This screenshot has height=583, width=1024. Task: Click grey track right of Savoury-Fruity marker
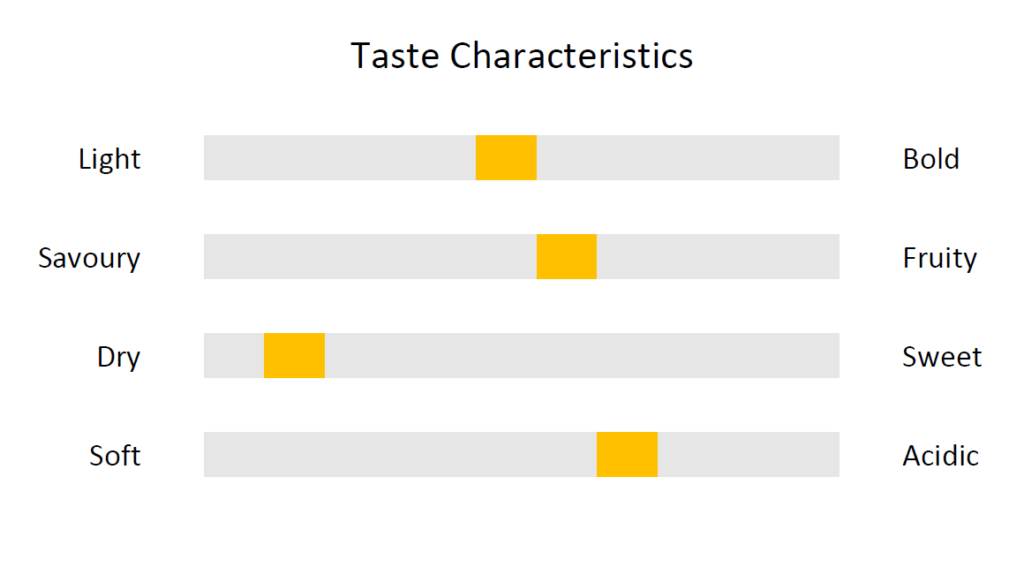coord(718,257)
